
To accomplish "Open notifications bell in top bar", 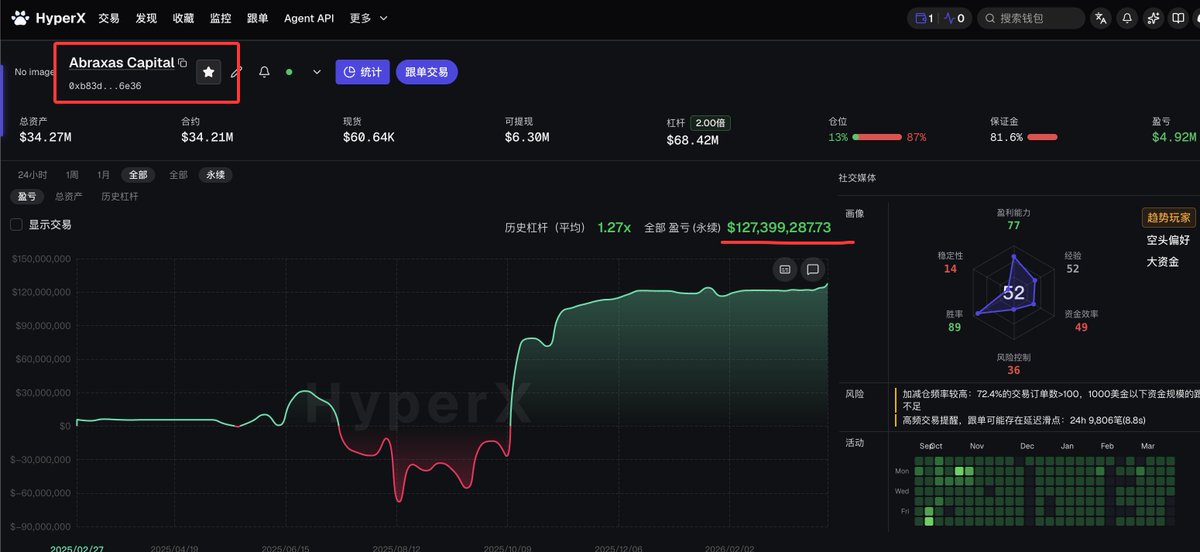I will coord(1127,18).
